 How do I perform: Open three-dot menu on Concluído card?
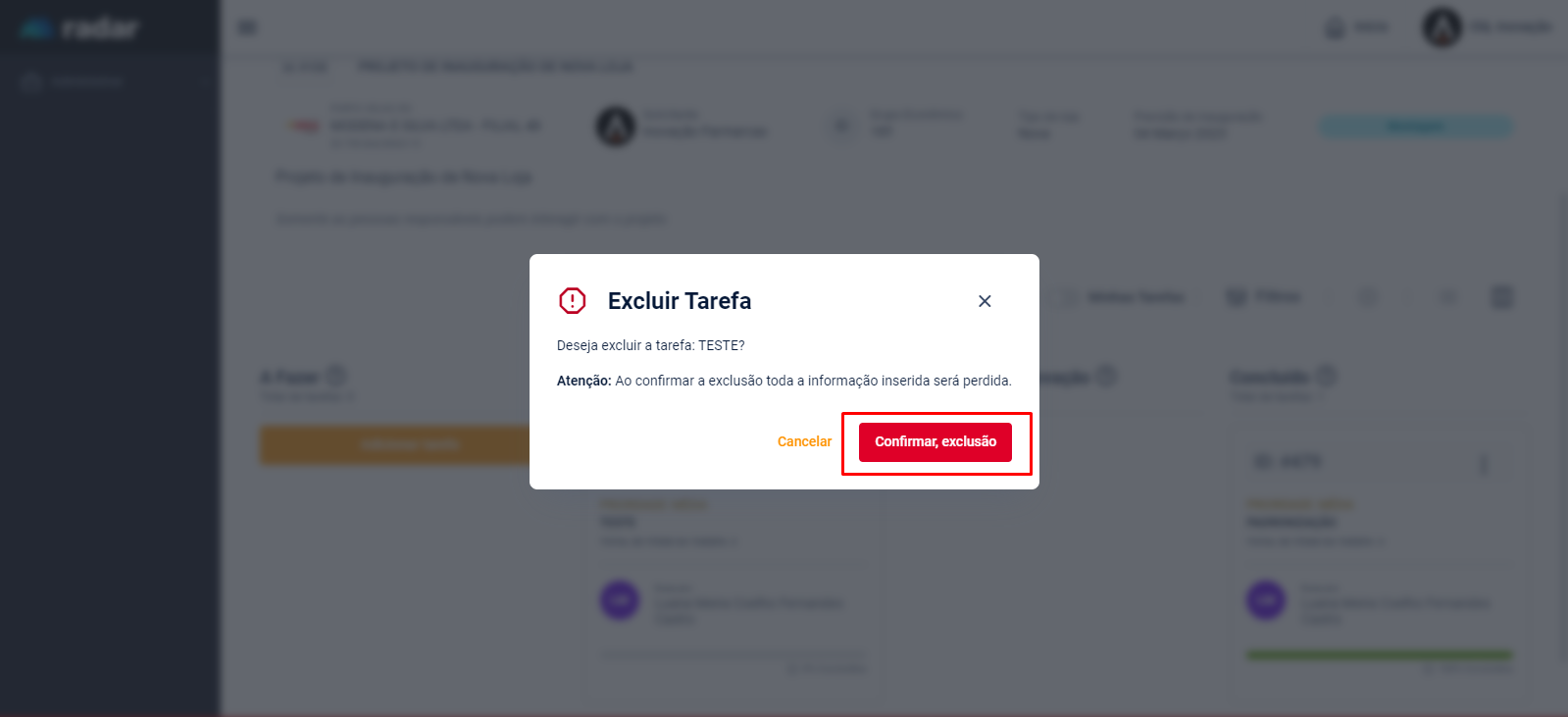pos(1483,463)
